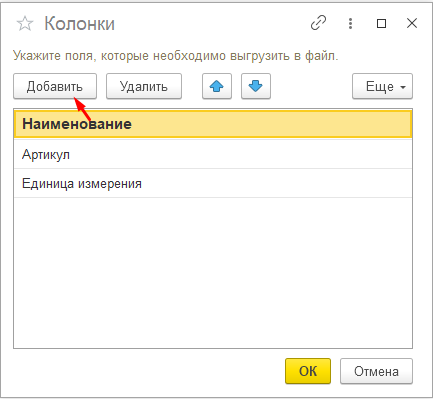Copy link via the chain icon

pyautogui.click(x=318, y=23)
